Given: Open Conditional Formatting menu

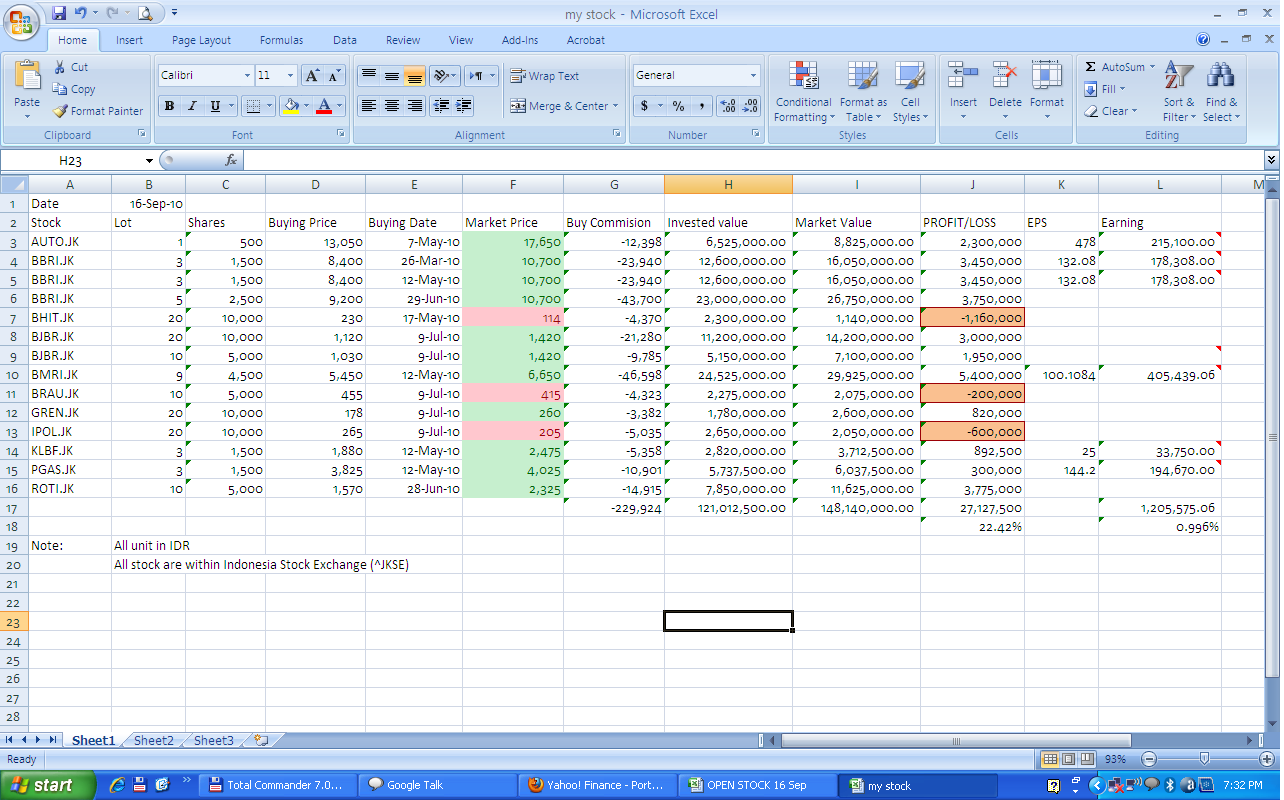Looking at the screenshot, I should click(803, 91).
